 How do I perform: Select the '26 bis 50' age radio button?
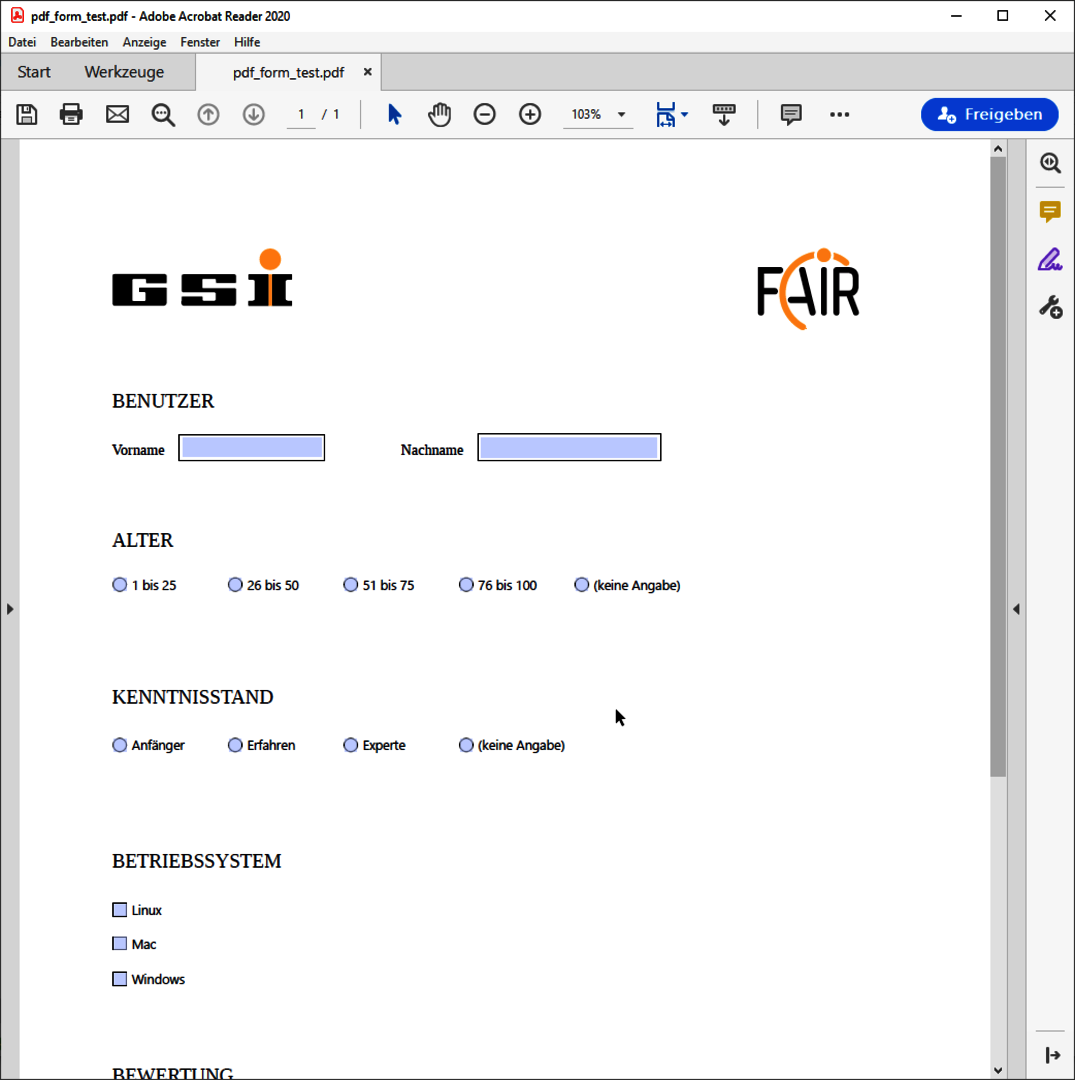(x=235, y=585)
